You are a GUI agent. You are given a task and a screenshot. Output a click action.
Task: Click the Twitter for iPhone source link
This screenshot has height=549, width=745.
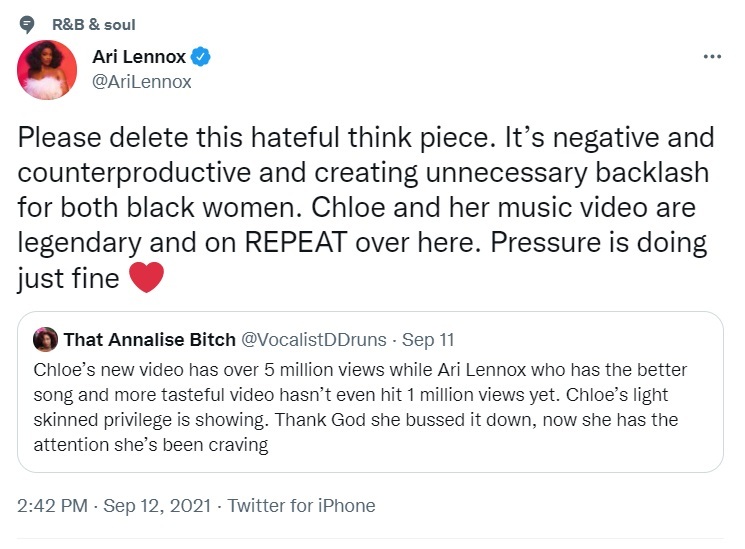coord(301,505)
